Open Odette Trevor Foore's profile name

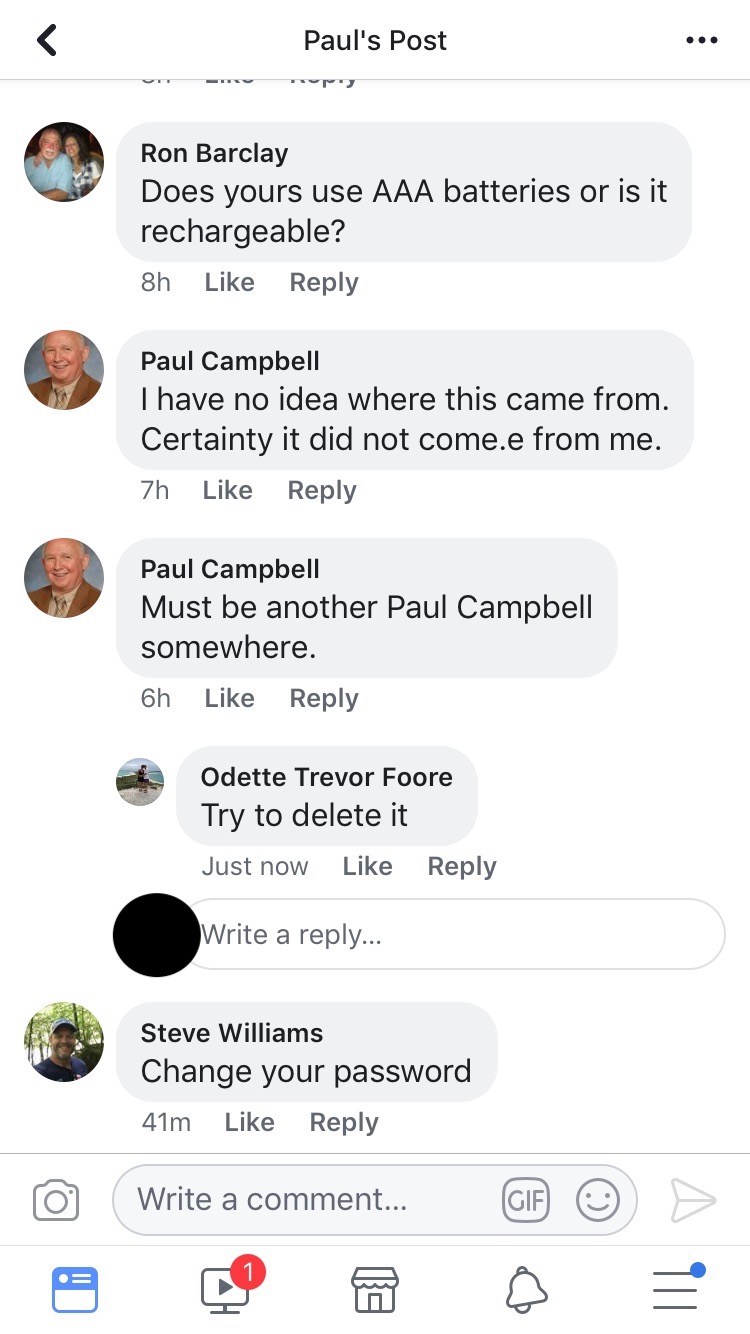tap(326, 777)
